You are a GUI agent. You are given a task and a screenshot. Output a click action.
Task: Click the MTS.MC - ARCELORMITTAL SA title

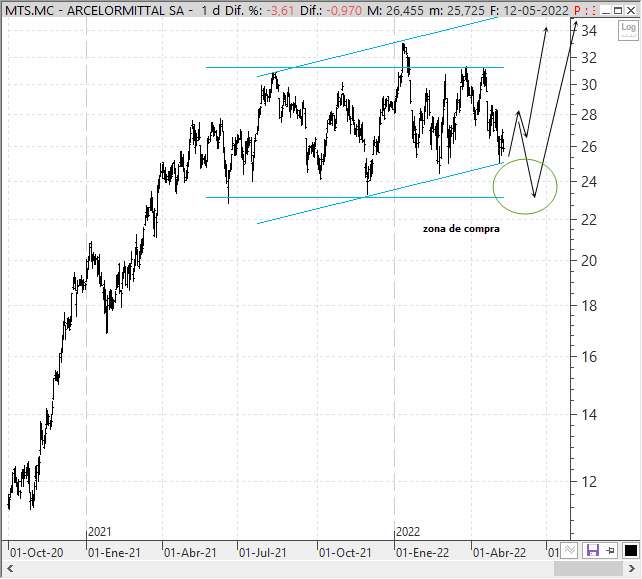(95, 11)
